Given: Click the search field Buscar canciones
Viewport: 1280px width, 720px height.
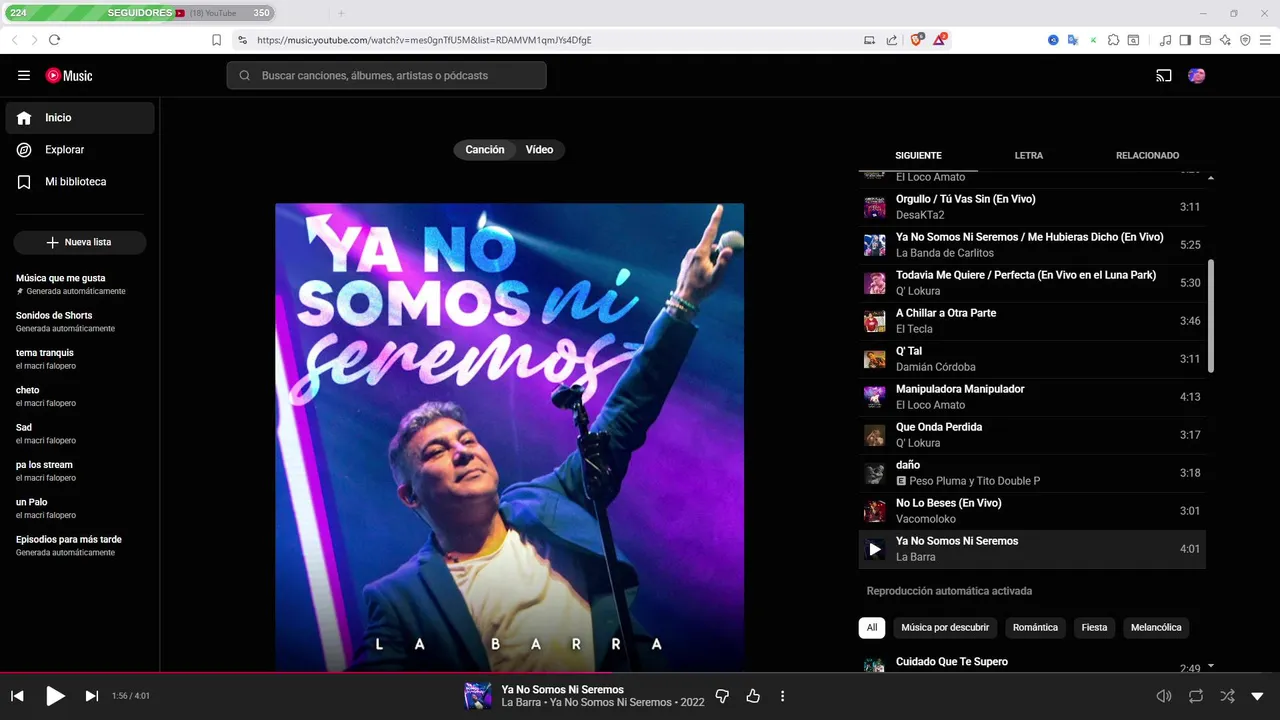Looking at the screenshot, I should tap(387, 75).
